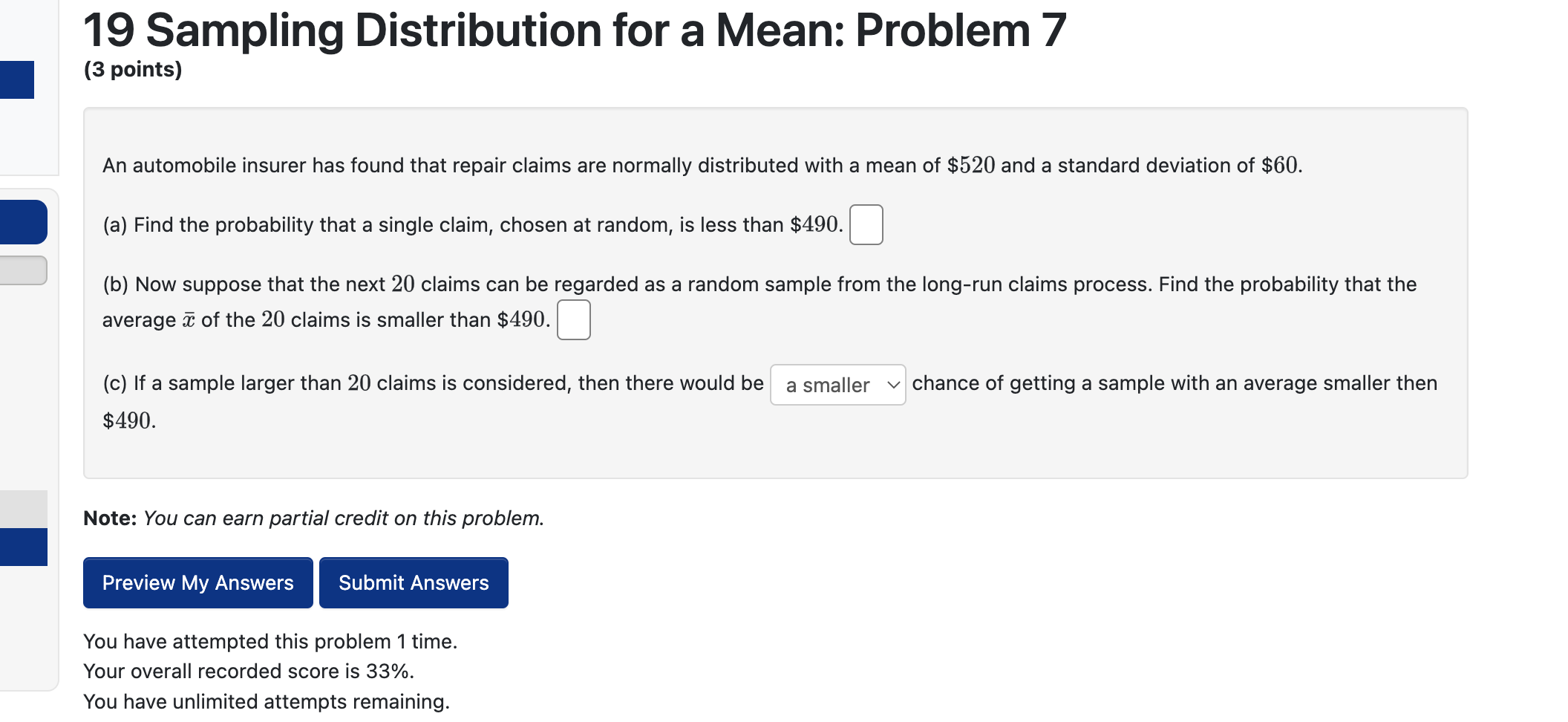Click the answer box for part (a)
1568x722 pixels.
(866, 224)
